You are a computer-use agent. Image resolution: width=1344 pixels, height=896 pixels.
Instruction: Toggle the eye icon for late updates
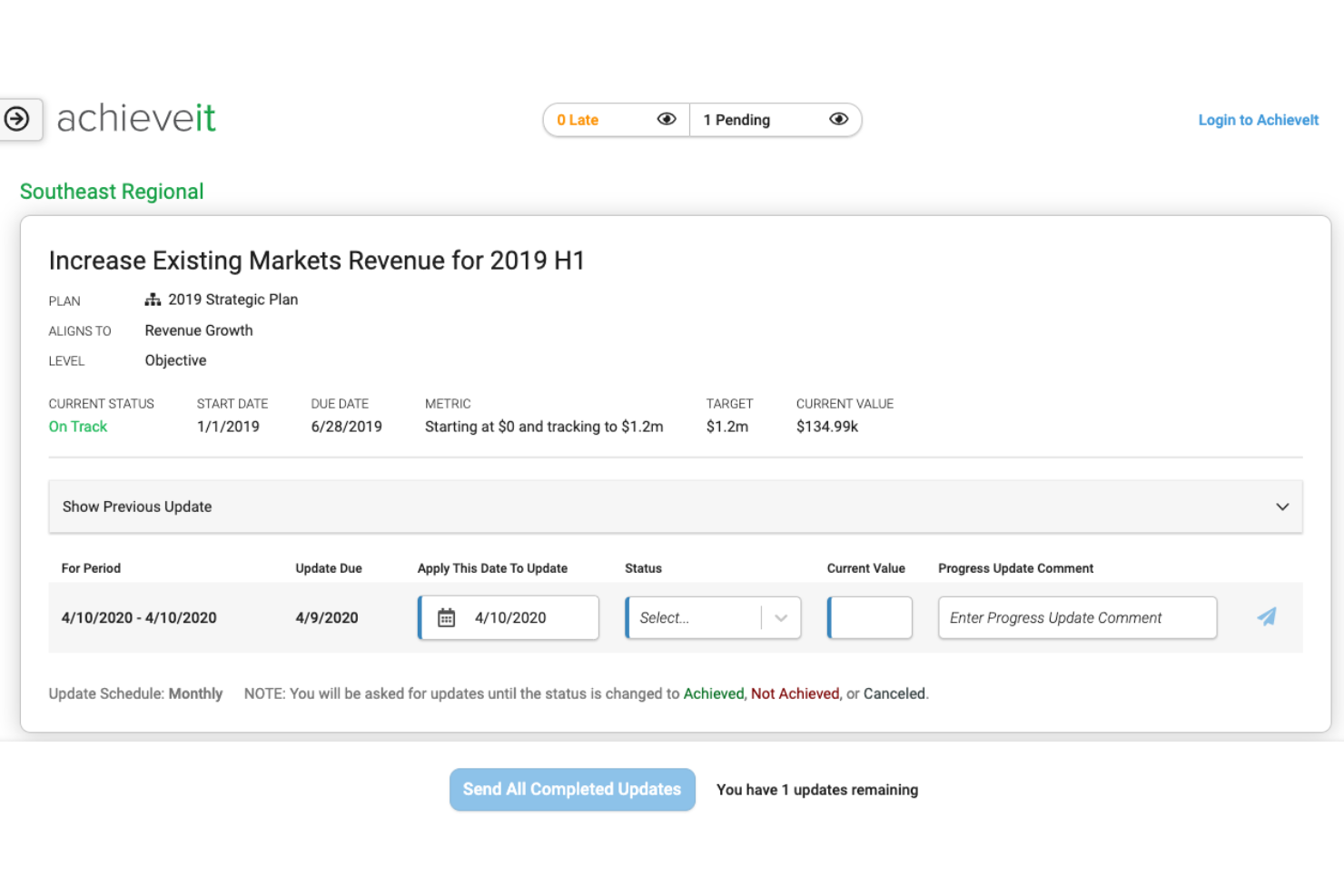[x=667, y=119]
